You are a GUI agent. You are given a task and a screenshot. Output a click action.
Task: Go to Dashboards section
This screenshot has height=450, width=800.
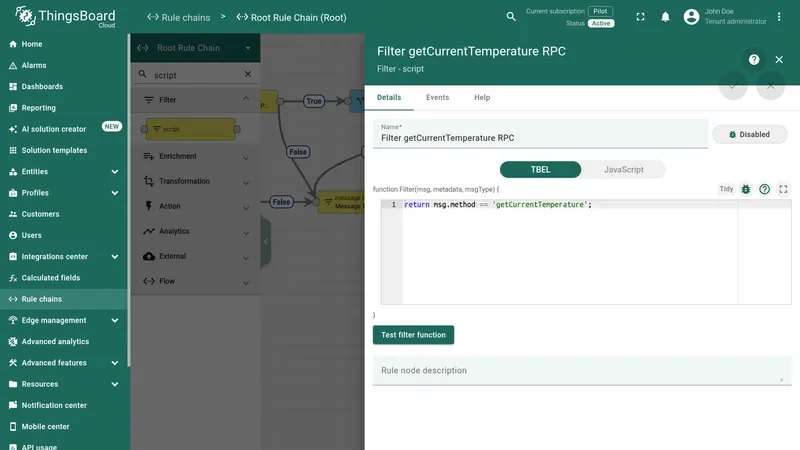pos(64,87)
